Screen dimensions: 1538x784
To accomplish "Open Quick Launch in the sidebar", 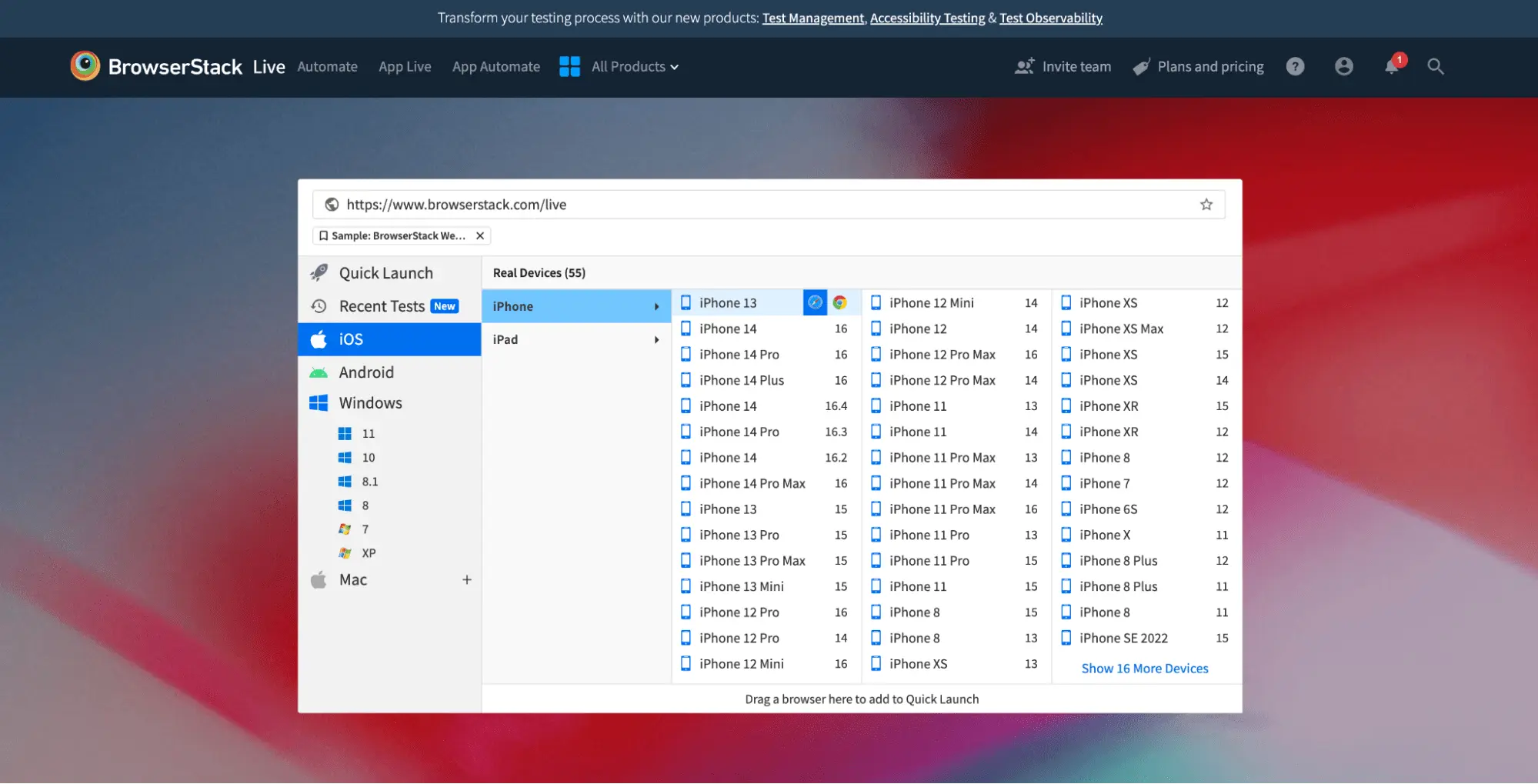I will 385,273.
